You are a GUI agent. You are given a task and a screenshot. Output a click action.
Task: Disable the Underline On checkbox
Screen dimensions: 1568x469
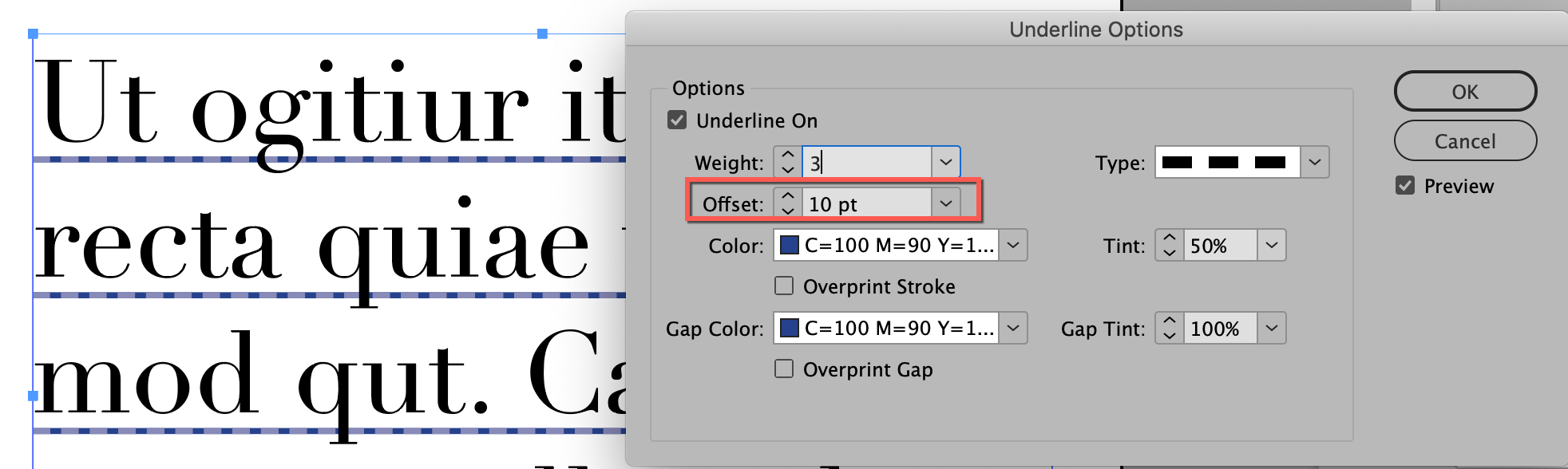(x=677, y=120)
